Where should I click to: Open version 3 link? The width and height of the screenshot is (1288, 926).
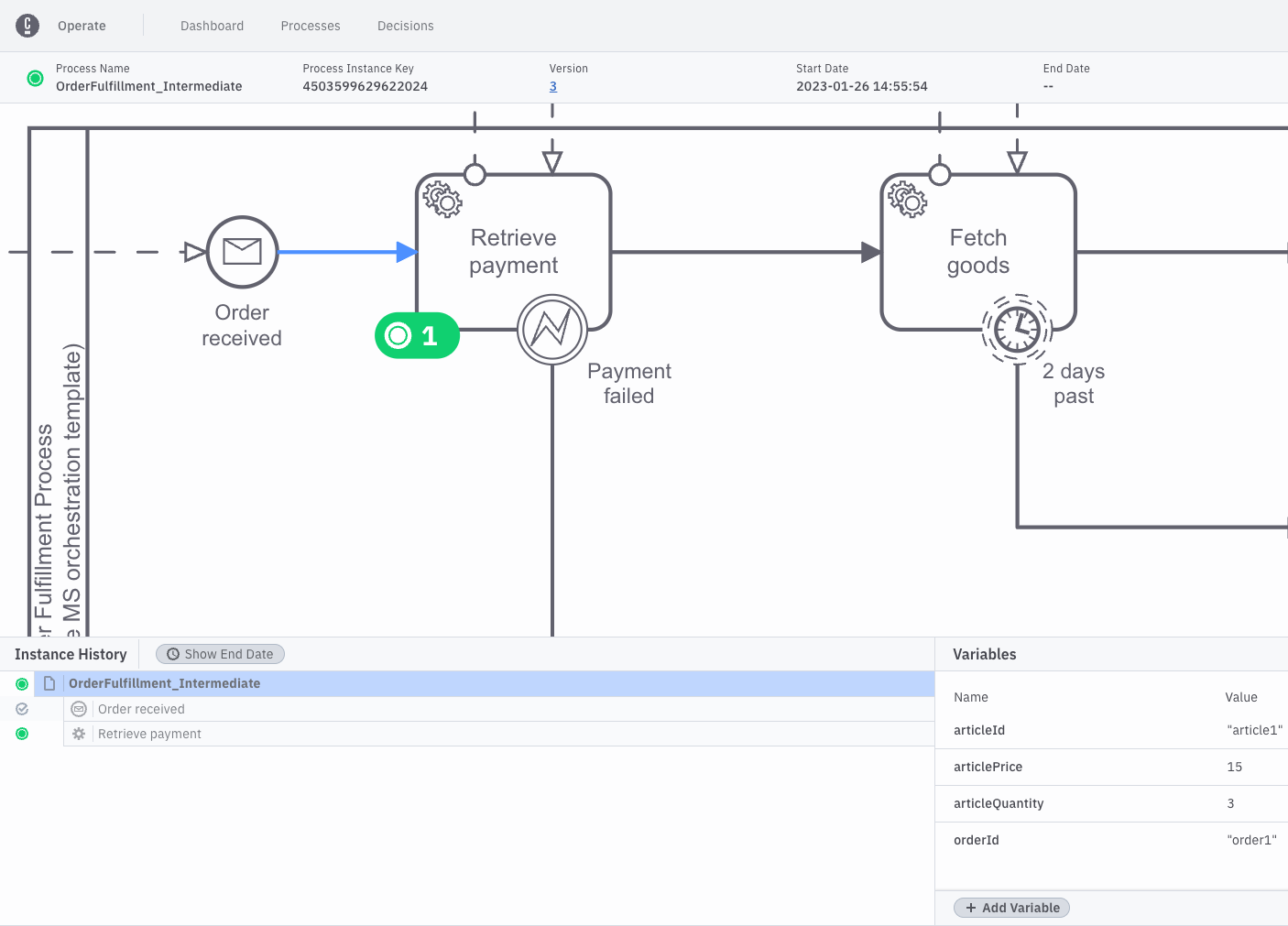(x=553, y=86)
